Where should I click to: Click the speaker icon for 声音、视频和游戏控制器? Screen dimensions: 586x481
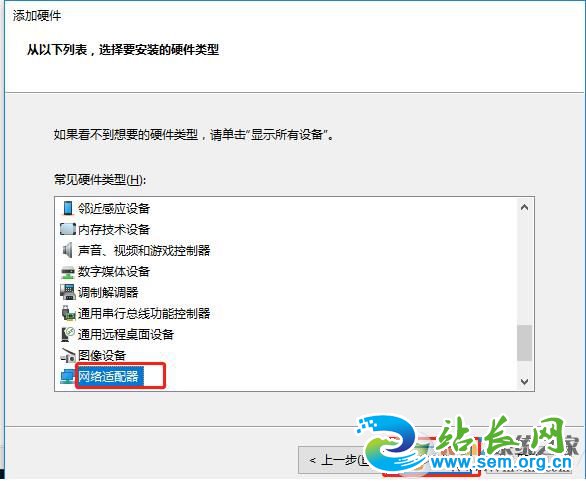pyautogui.click(x=68, y=250)
